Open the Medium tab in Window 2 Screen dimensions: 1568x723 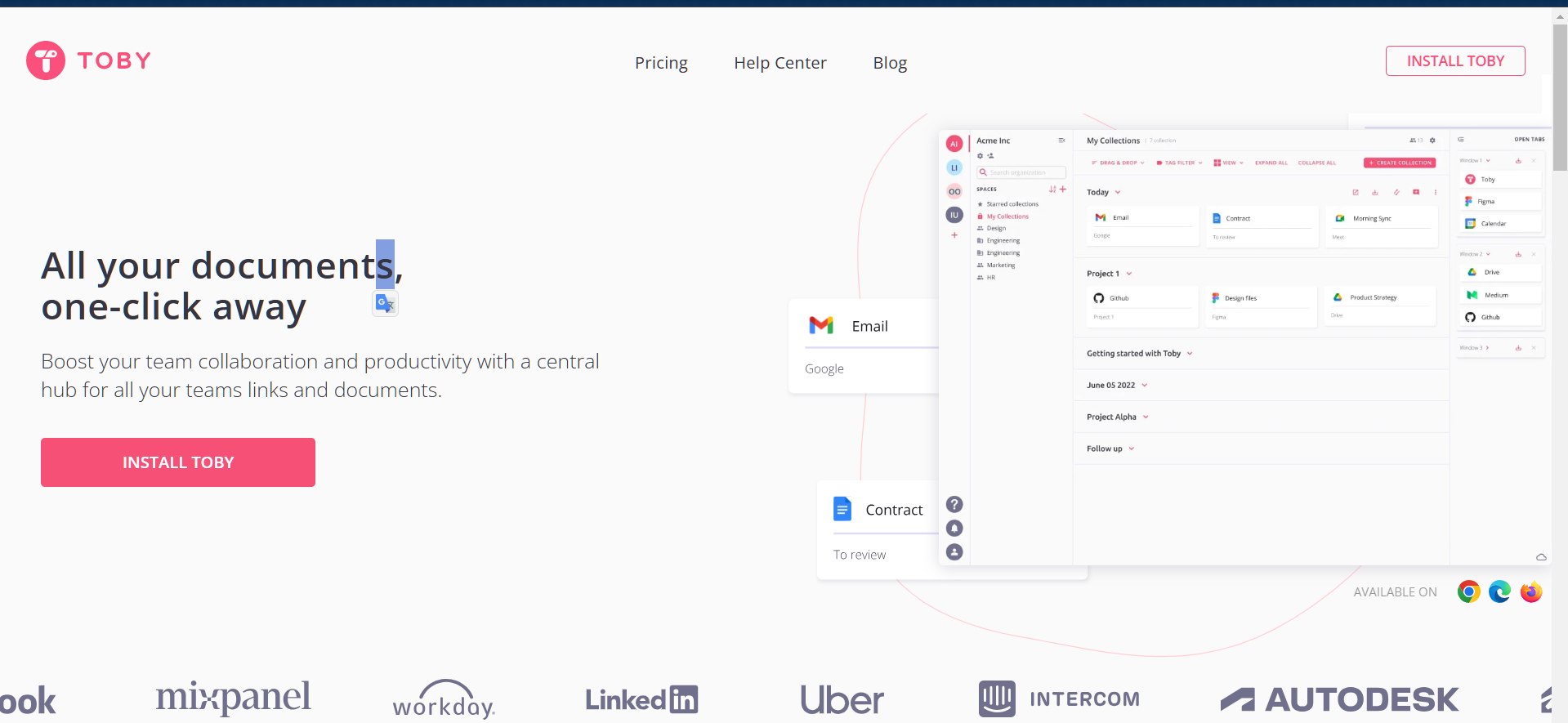(x=1500, y=295)
